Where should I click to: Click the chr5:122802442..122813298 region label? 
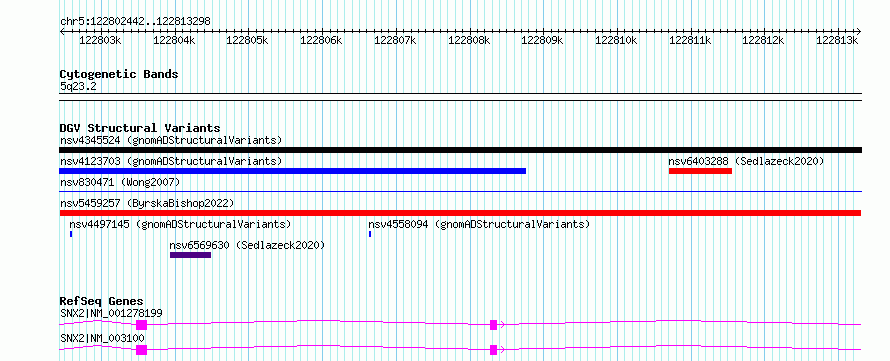click(135, 21)
